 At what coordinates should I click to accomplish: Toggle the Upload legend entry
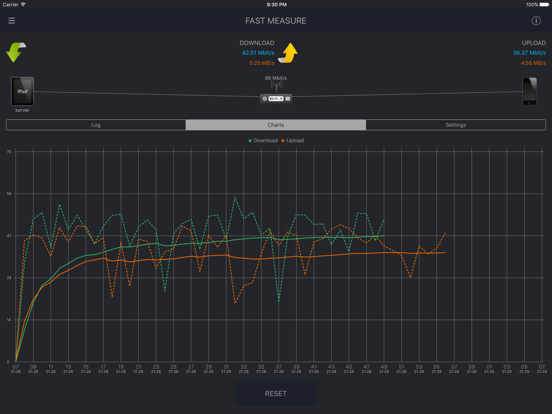tap(293, 140)
